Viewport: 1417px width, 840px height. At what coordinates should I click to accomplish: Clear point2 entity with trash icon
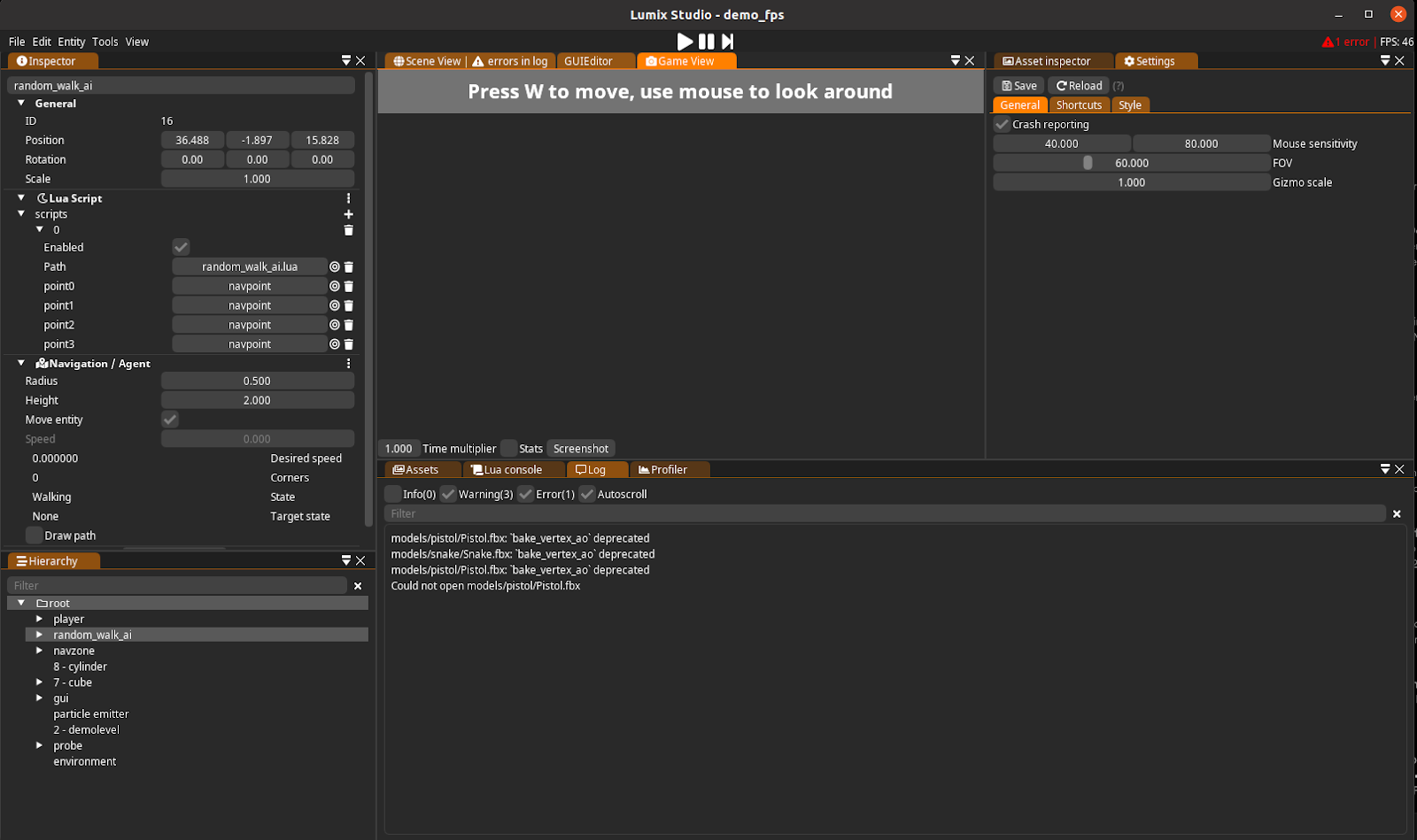tap(348, 325)
